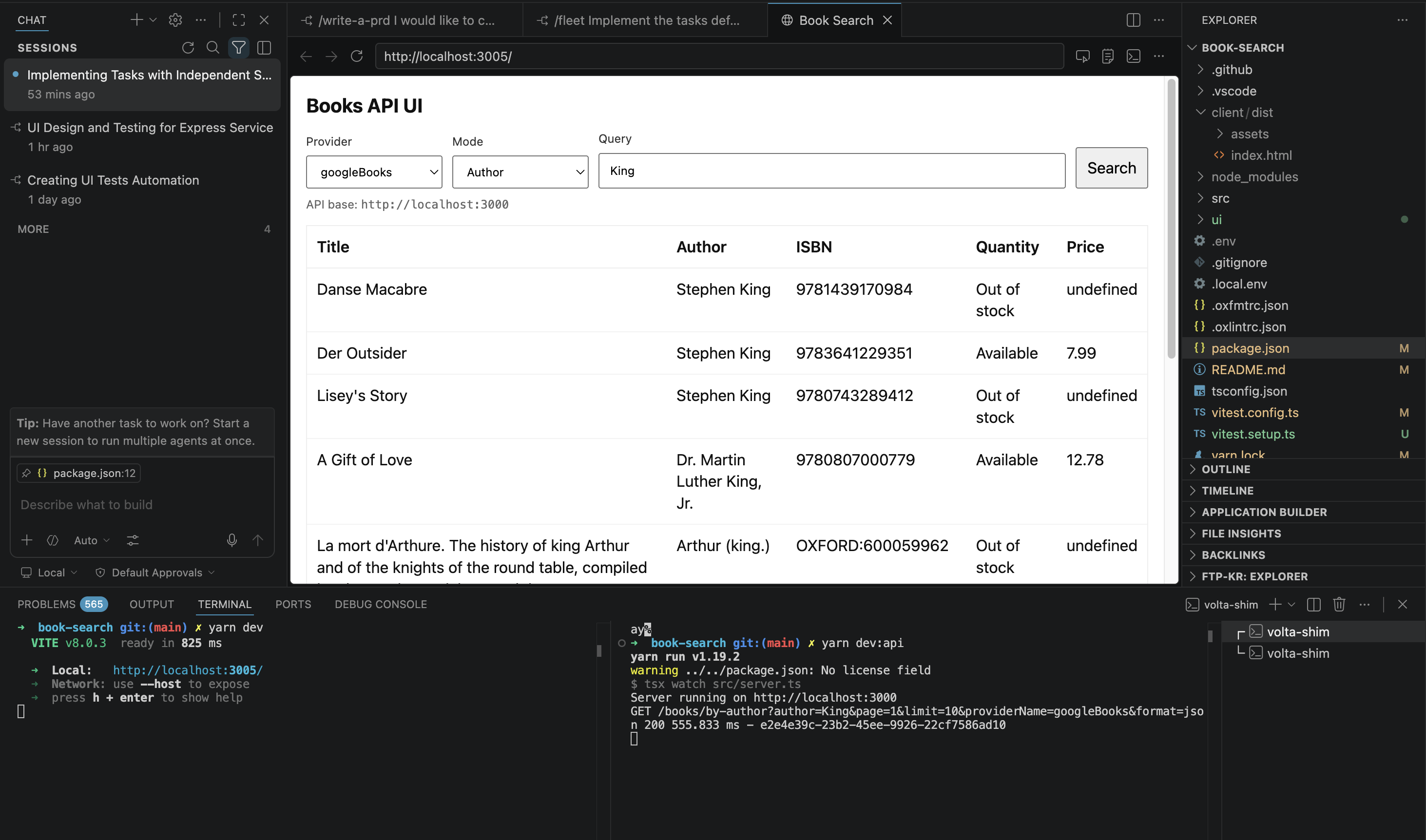Click the browser URL address bar

tap(719, 56)
